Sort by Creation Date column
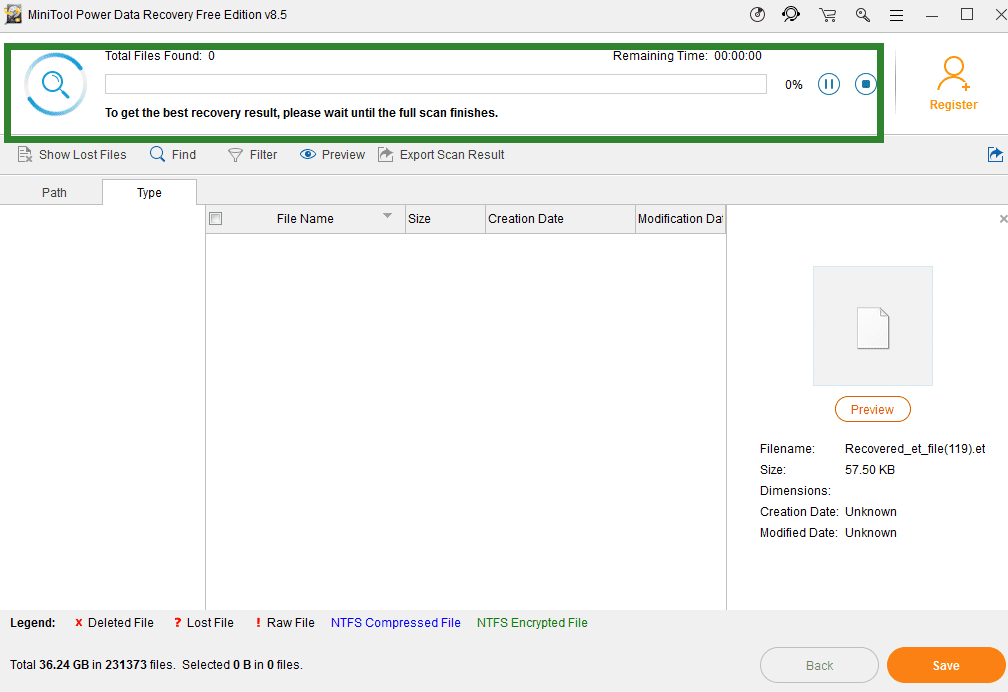 pos(560,219)
